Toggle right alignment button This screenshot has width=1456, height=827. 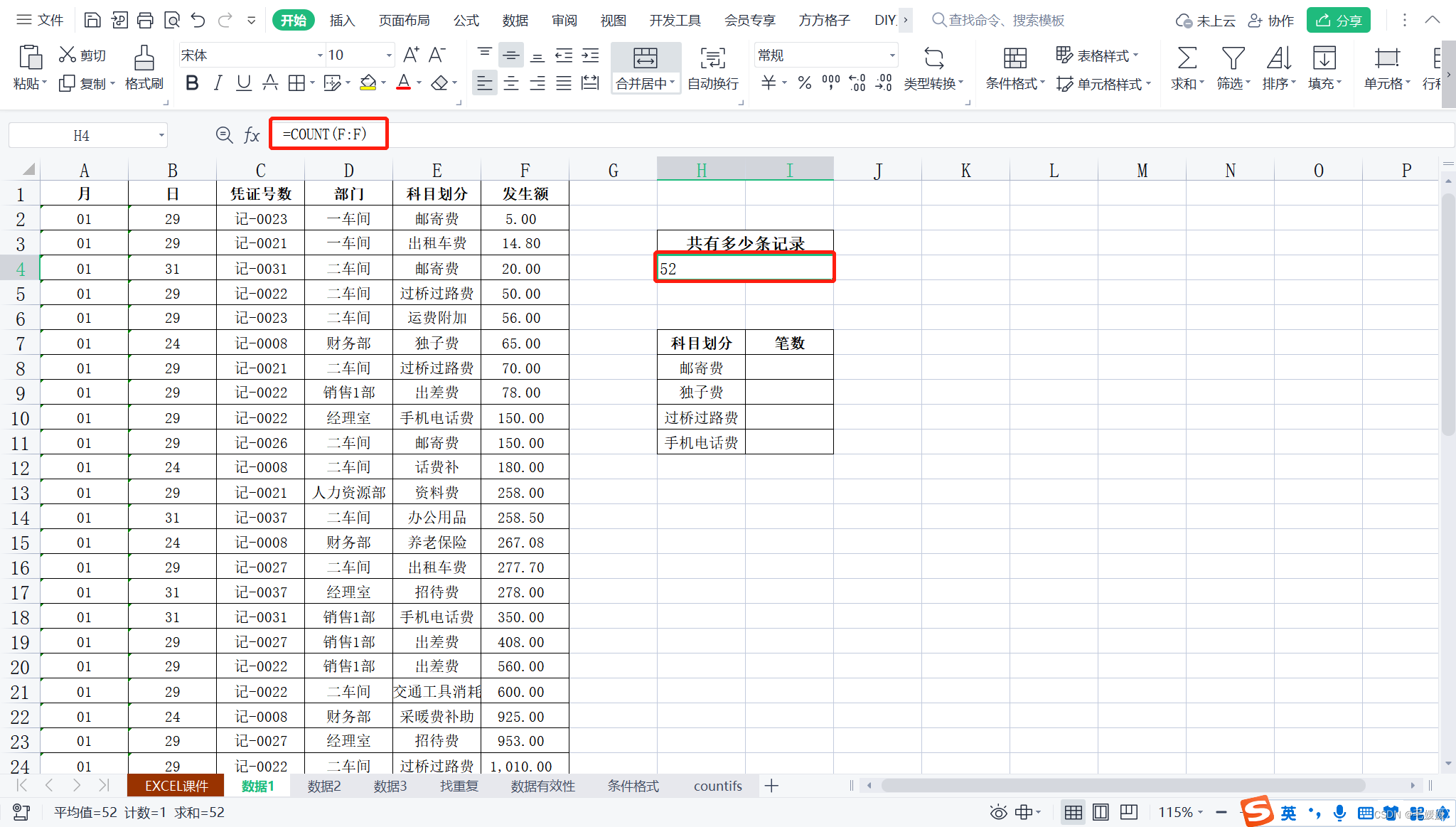pyautogui.click(x=537, y=83)
